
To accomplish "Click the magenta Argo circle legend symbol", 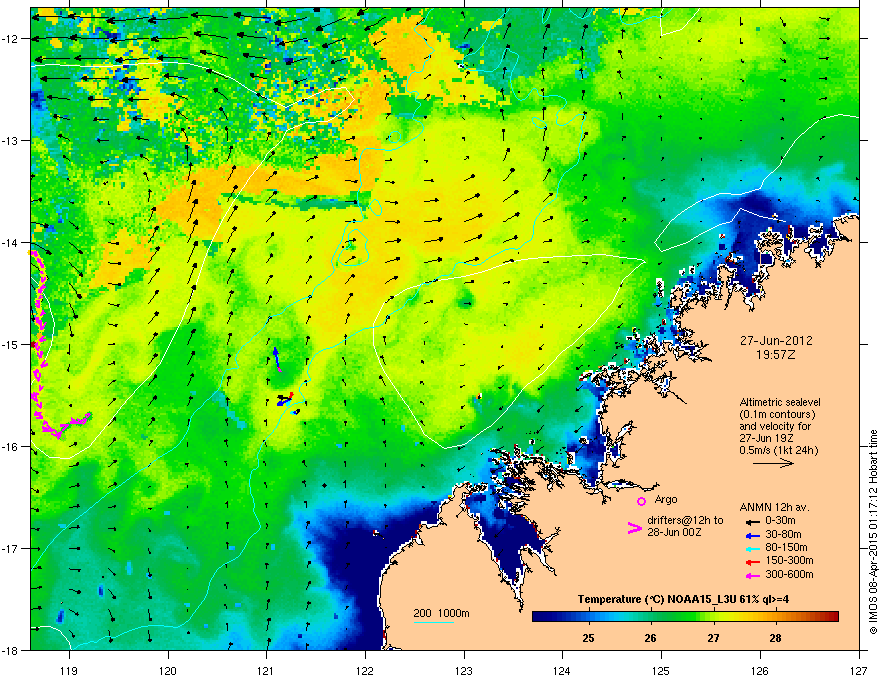I will click(x=641, y=501).
